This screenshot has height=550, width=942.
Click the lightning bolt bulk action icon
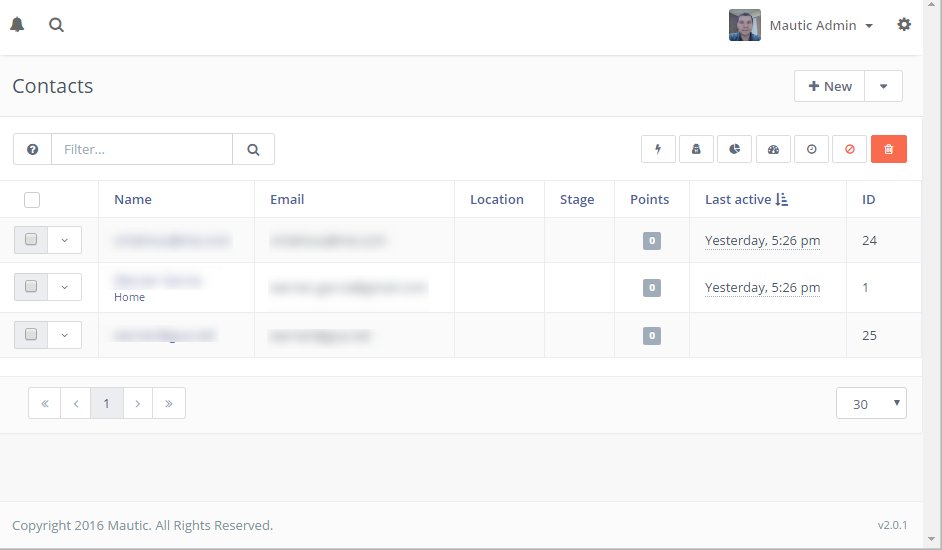(x=658, y=149)
